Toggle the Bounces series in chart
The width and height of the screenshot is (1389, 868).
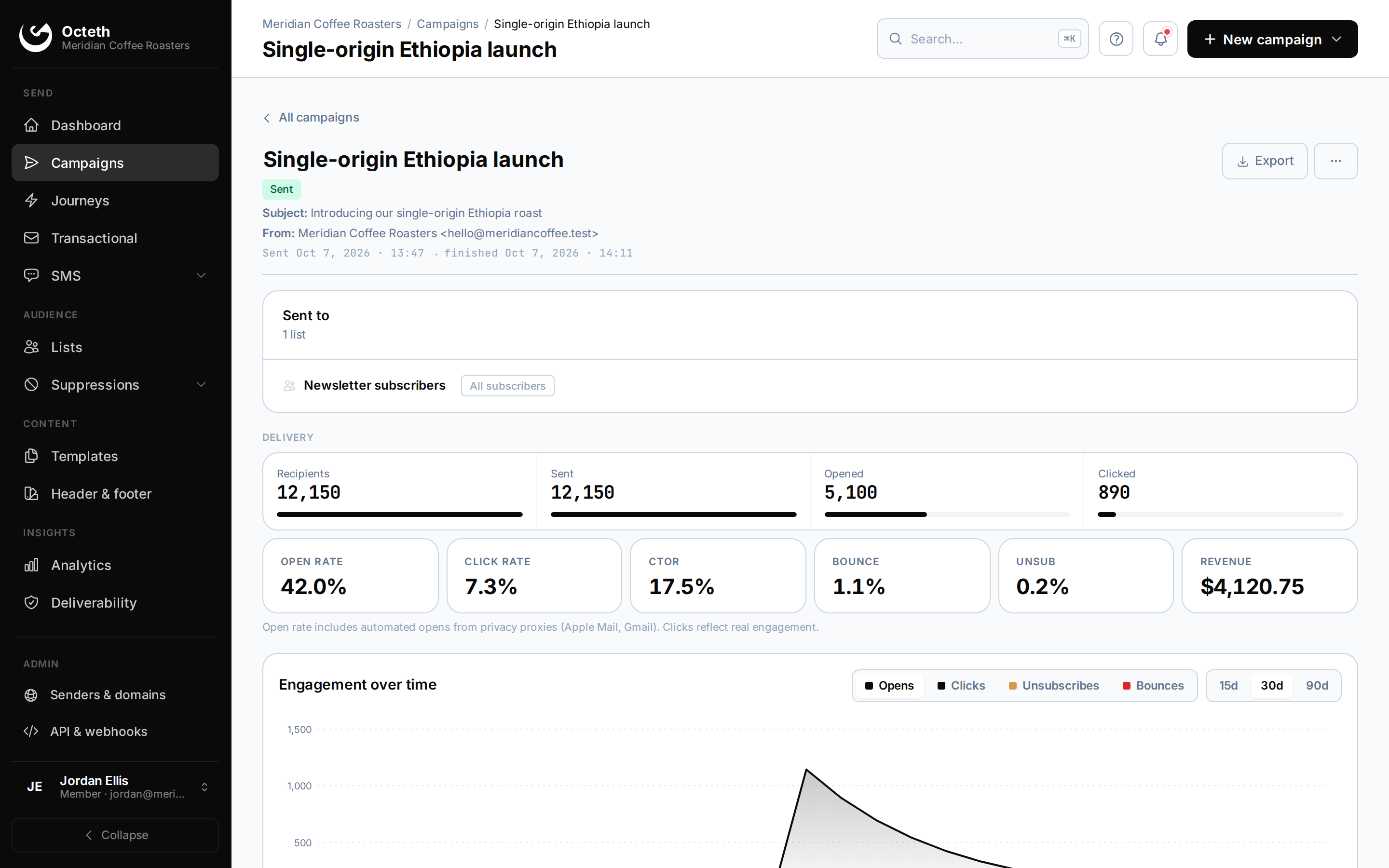pos(1153,685)
